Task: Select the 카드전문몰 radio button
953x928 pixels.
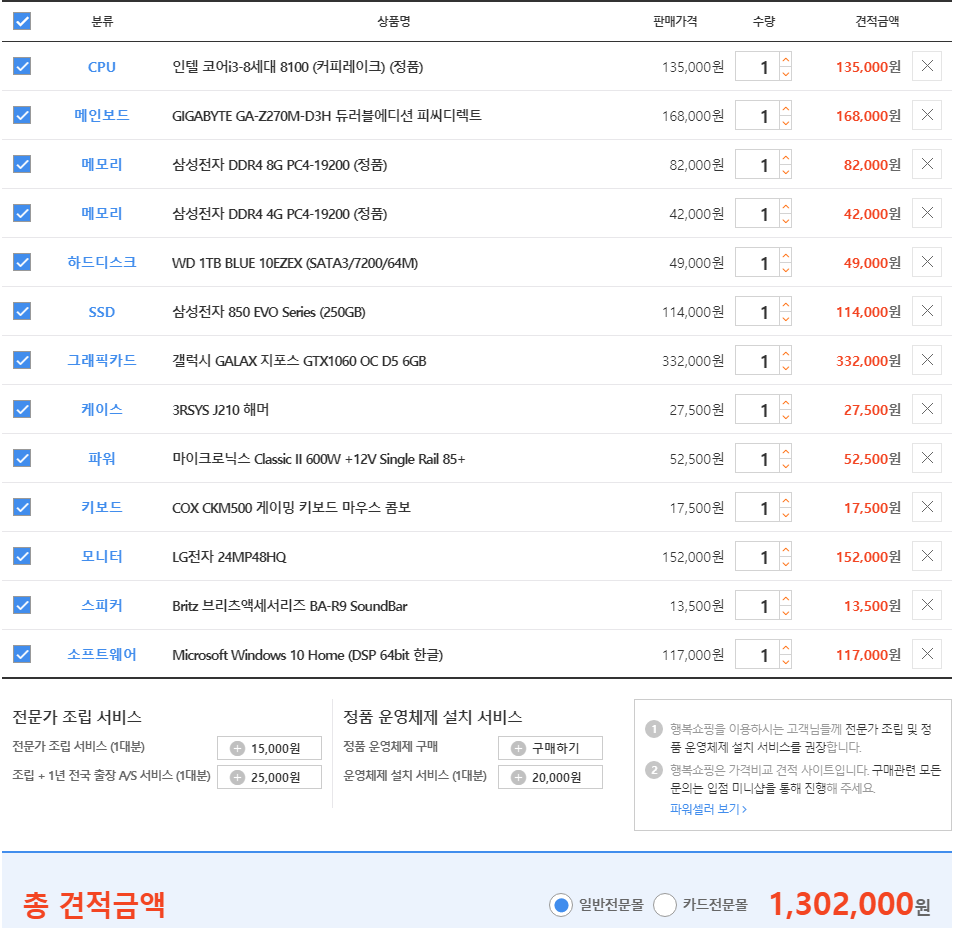Action: (x=665, y=905)
